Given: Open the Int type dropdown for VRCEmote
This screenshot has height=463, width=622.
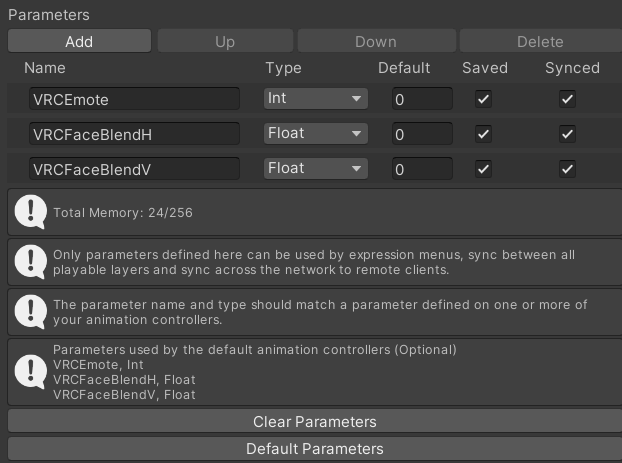Looking at the screenshot, I should (x=316, y=98).
